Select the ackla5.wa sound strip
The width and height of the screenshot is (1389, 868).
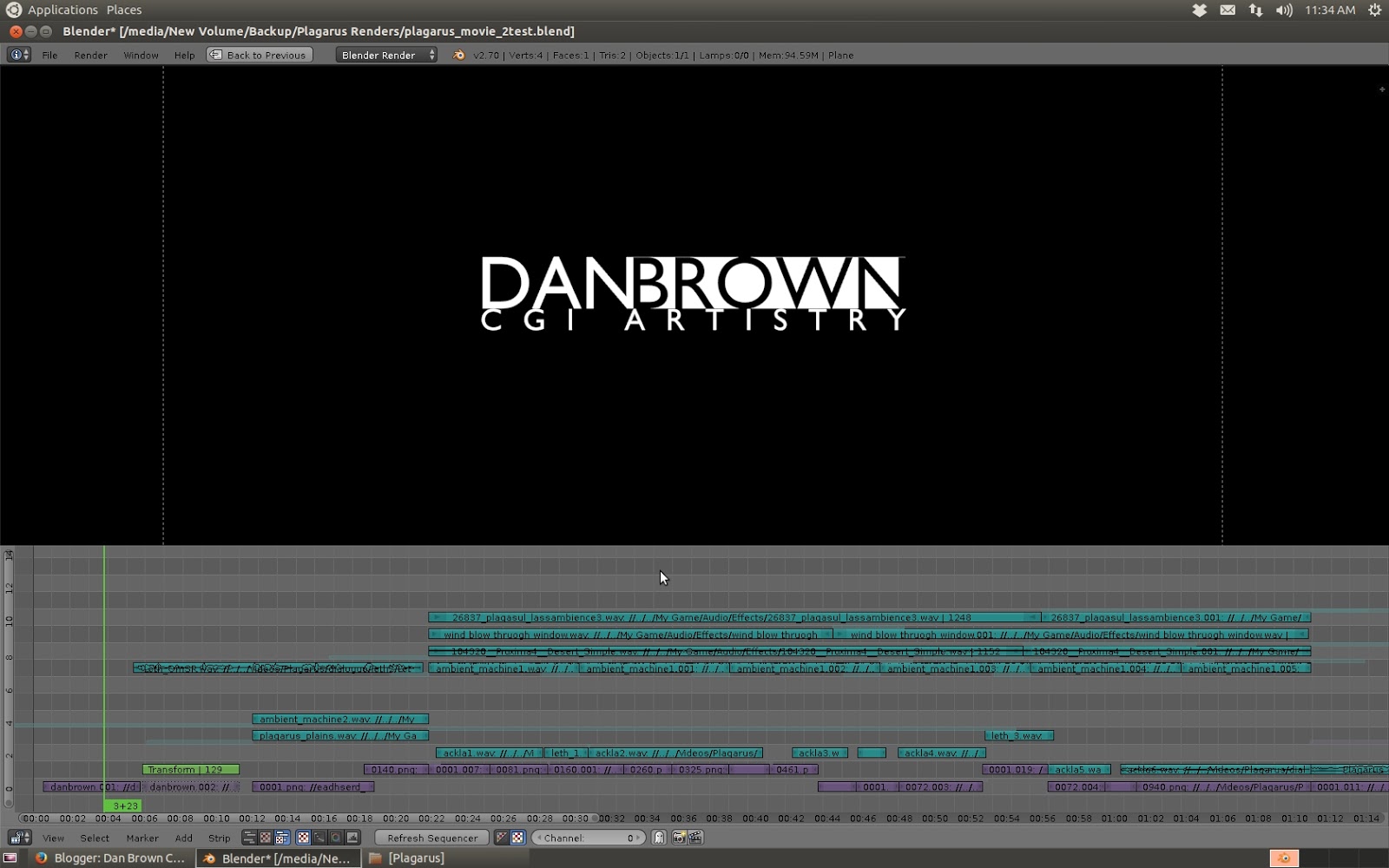[x=1080, y=769]
